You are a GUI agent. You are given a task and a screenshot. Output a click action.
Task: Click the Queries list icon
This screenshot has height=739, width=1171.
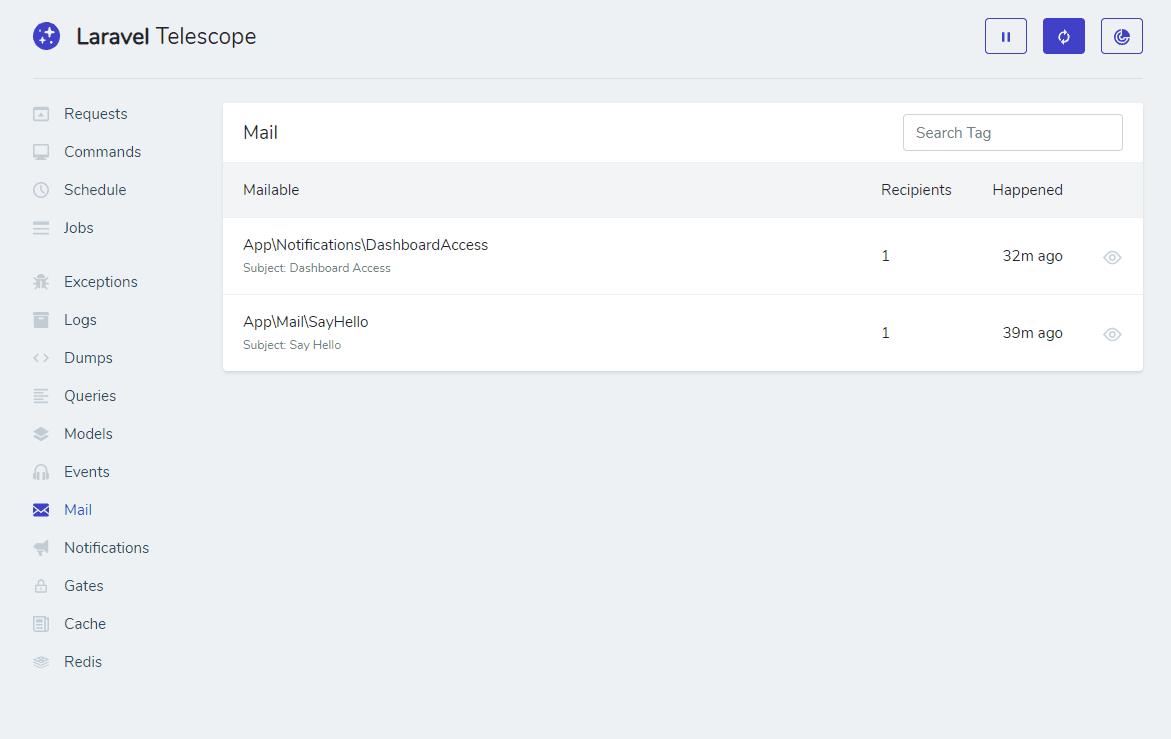coord(40,395)
